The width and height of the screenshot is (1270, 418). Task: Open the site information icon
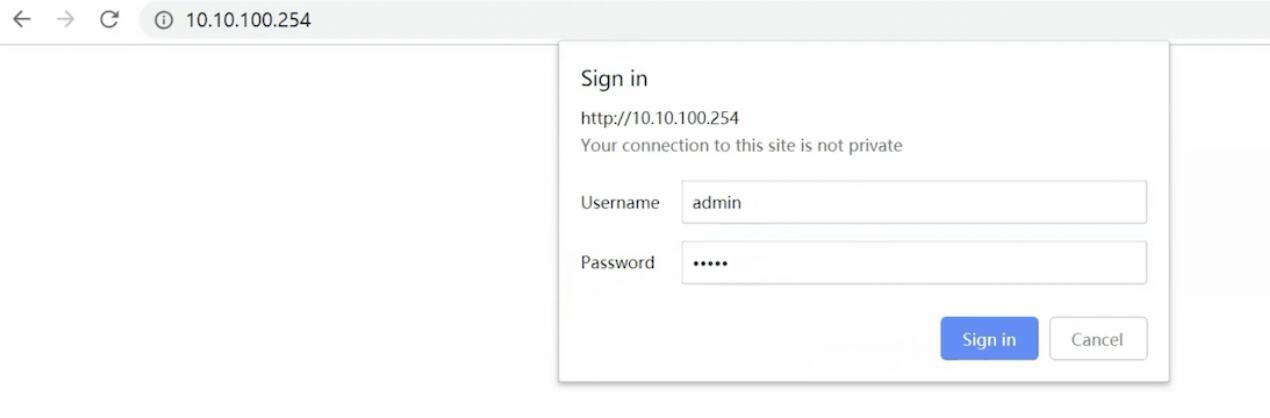coord(164,20)
